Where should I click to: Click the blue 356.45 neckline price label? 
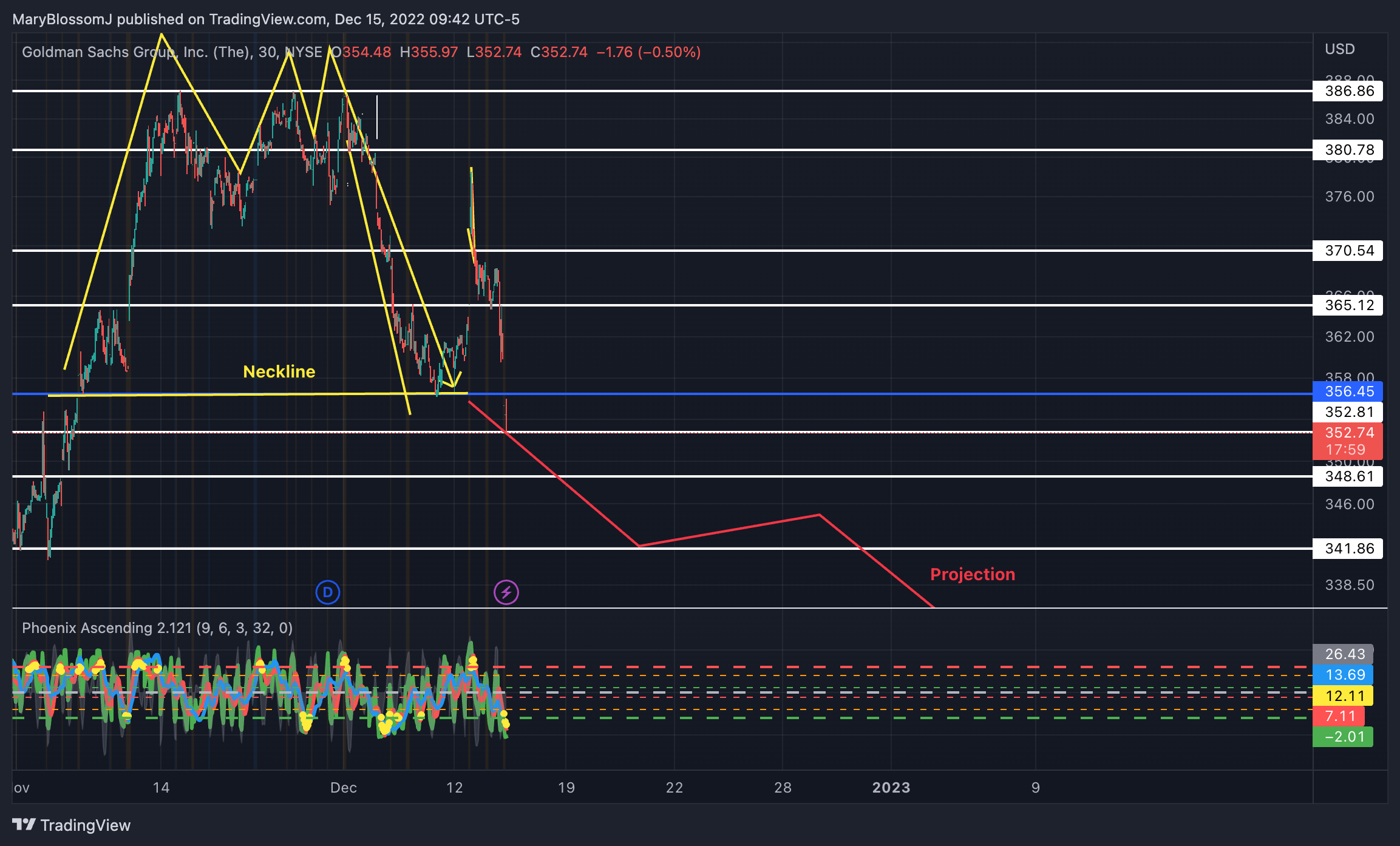click(1348, 391)
